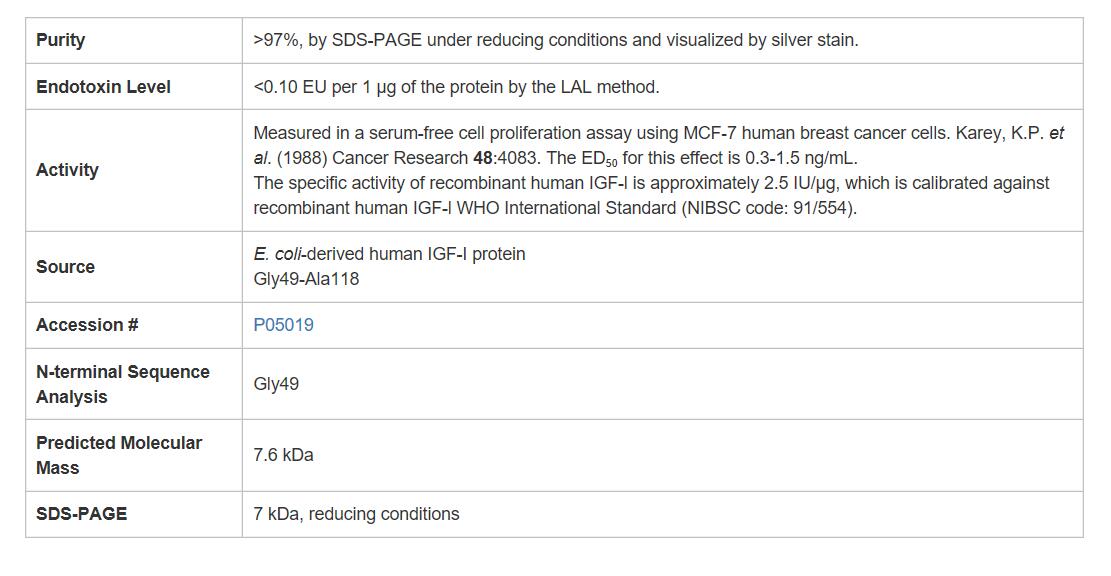The image size is (1111, 576).
Task: Click the <0.10 EU endotoxin value
Action: tap(456, 87)
